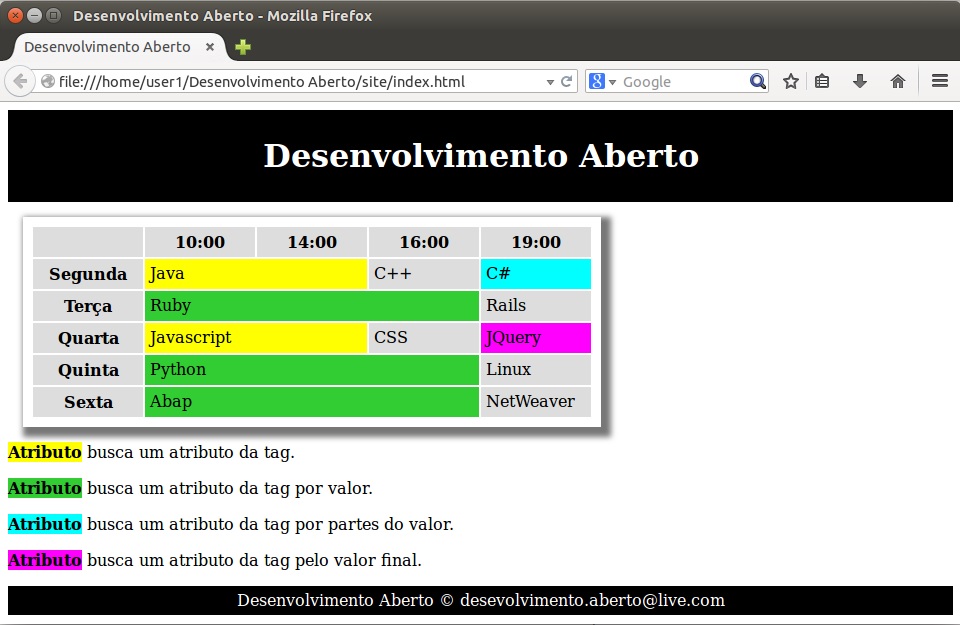
Task: Open the downloads arrow icon
Action: pos(860,82)
